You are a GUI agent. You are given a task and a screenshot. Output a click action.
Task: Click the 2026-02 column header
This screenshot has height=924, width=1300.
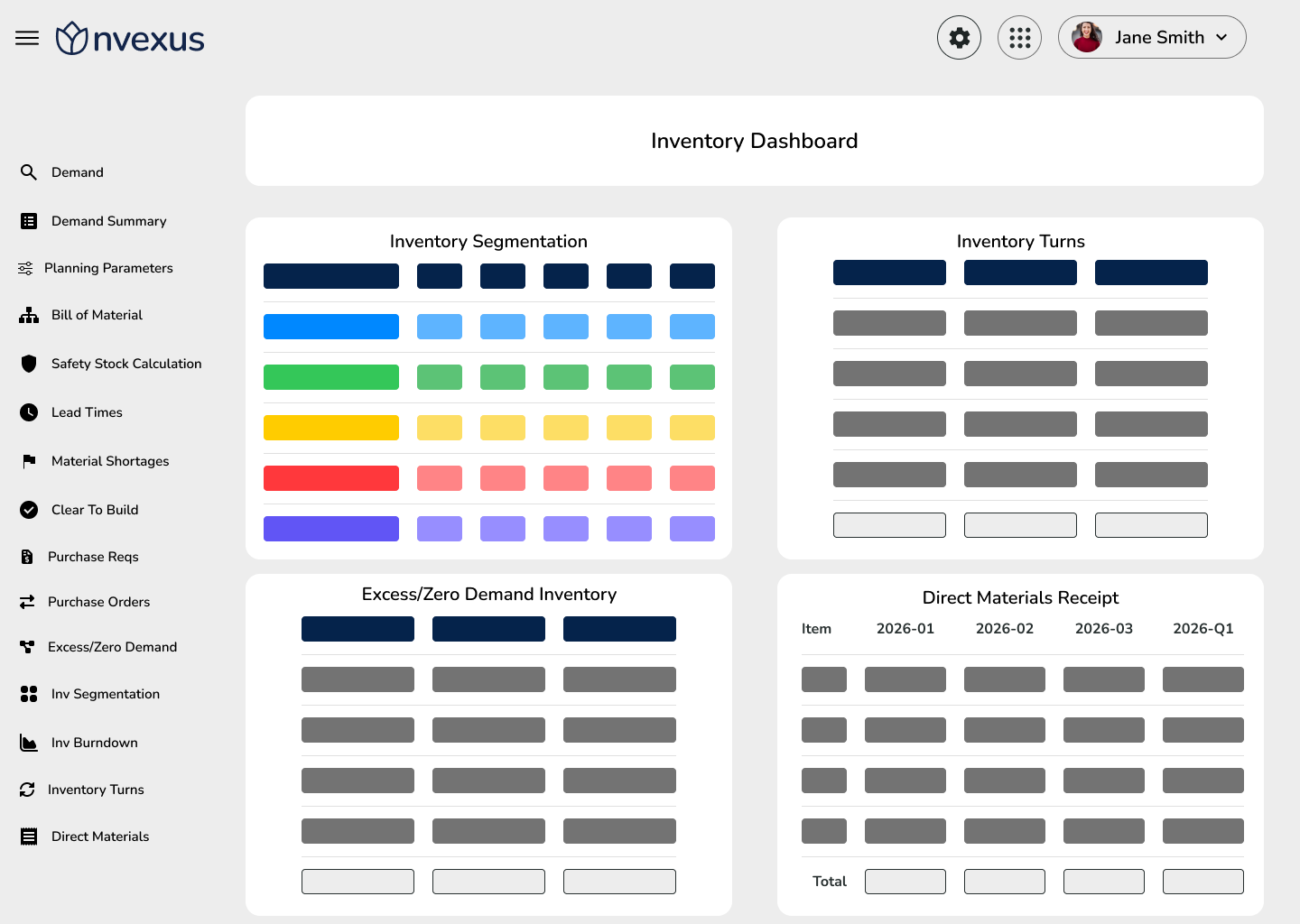click(x=1005, y=629)
